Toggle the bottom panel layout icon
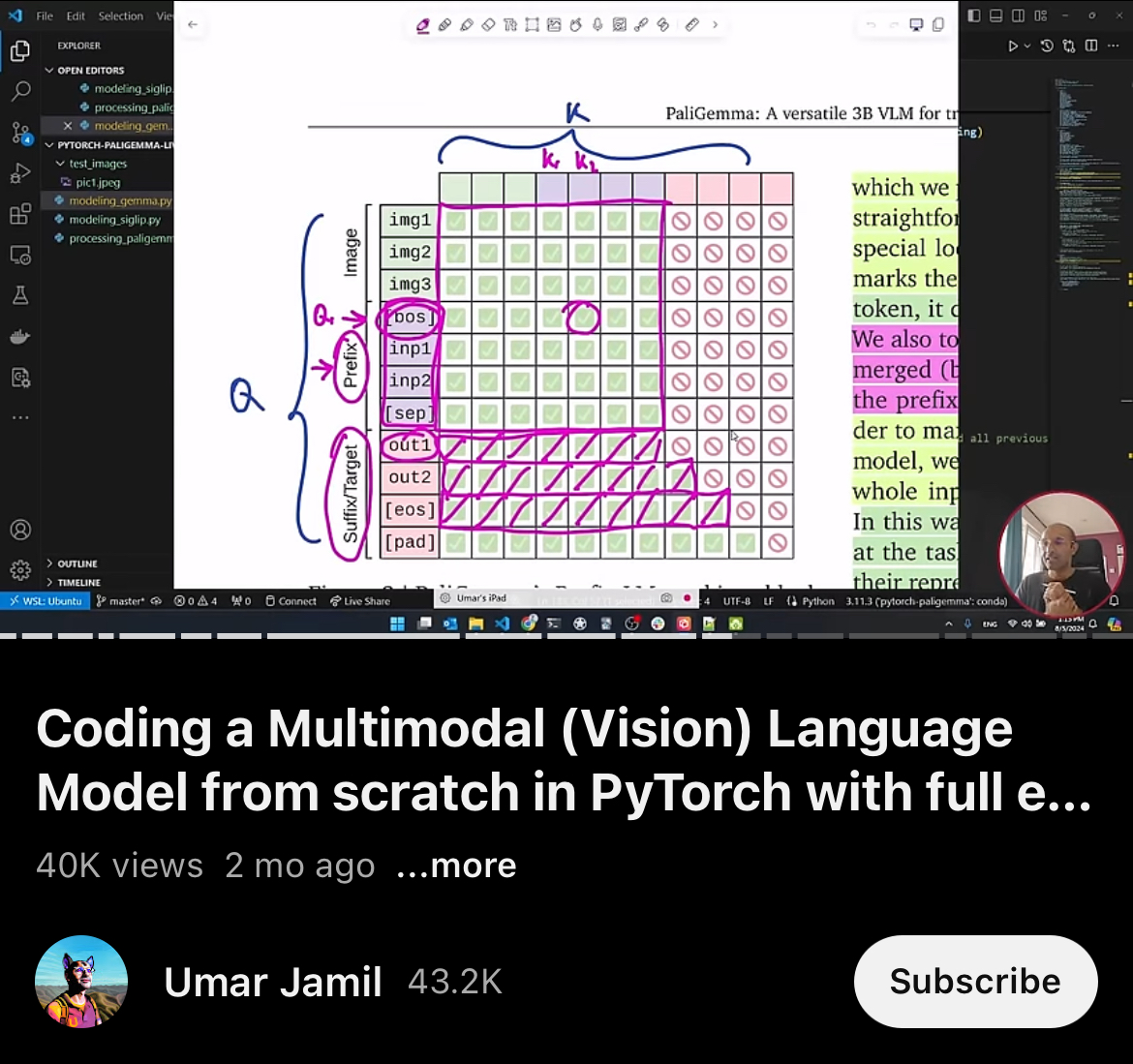 pos(995,15)
